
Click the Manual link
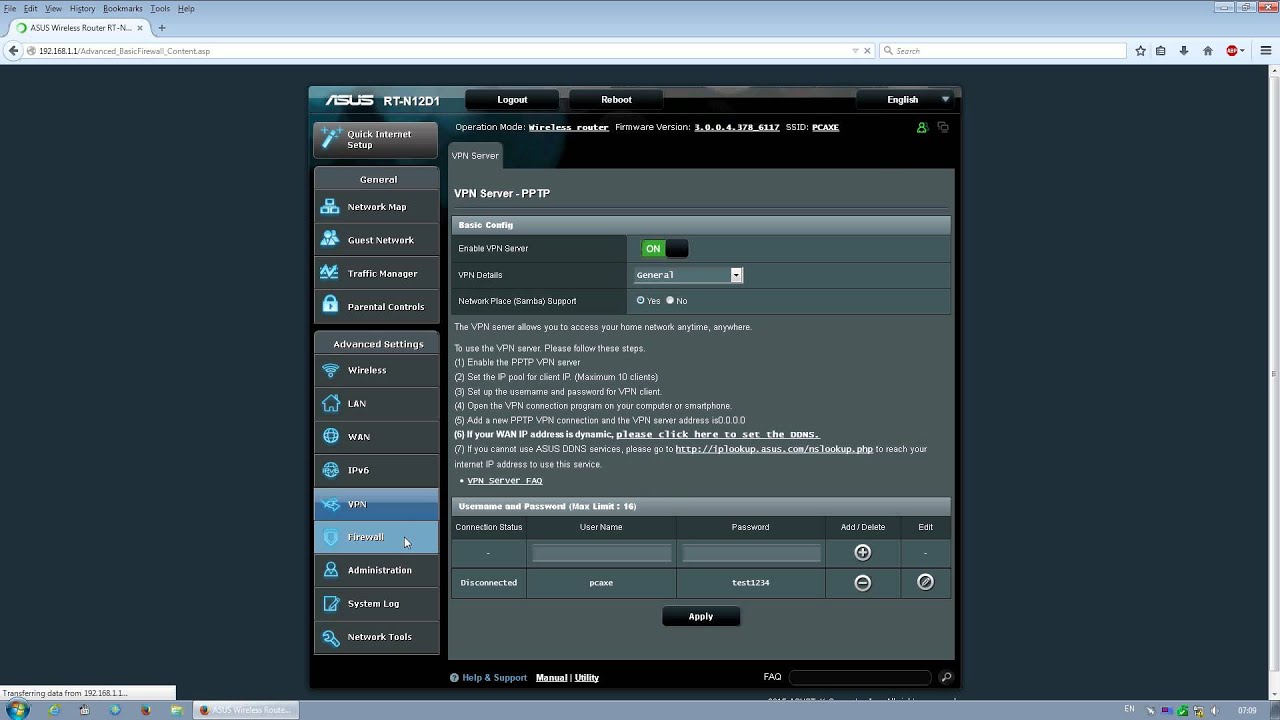pyautogui.click(x=551, y=678)
